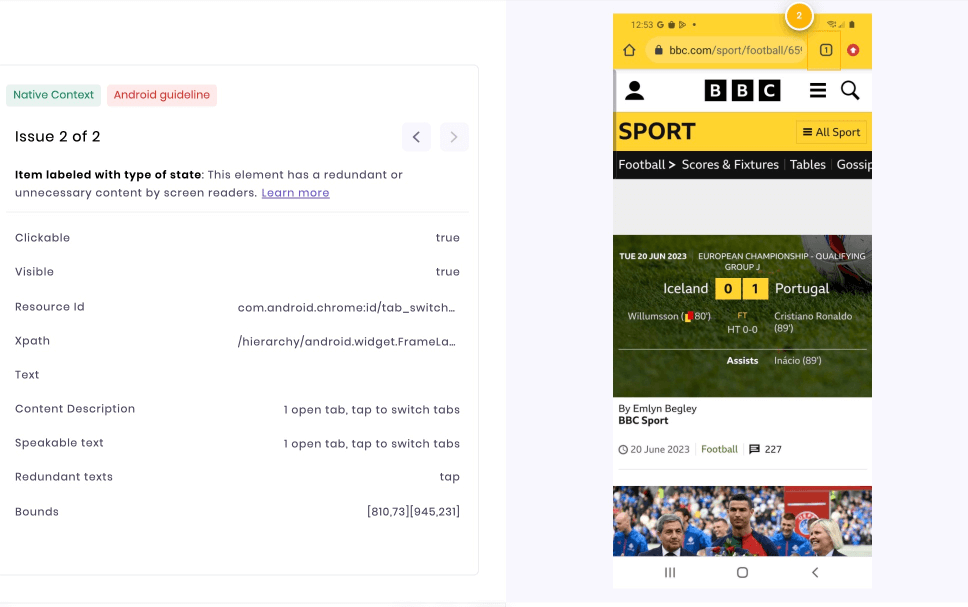Tap the Ronaldo article photo
968x607 pixels.
[x=742, y=521]
